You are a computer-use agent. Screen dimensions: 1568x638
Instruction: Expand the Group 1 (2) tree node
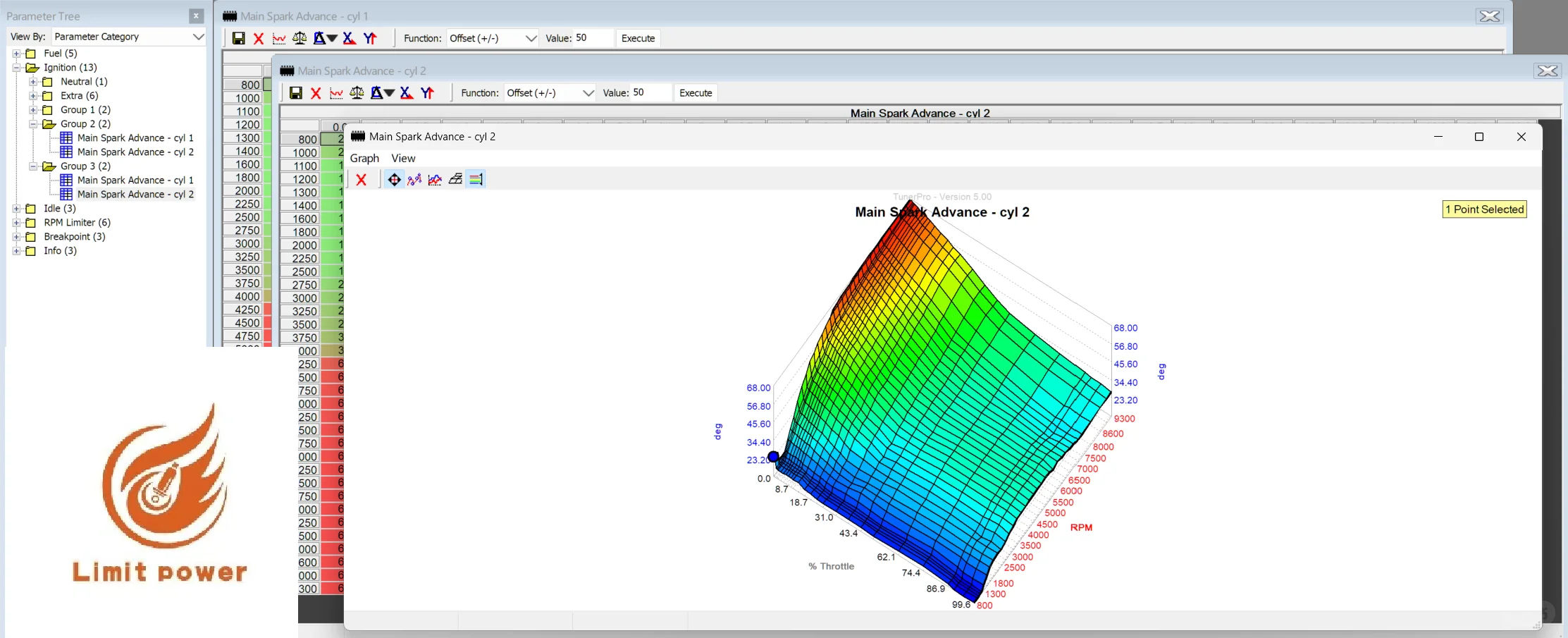(x=33, y=110)
